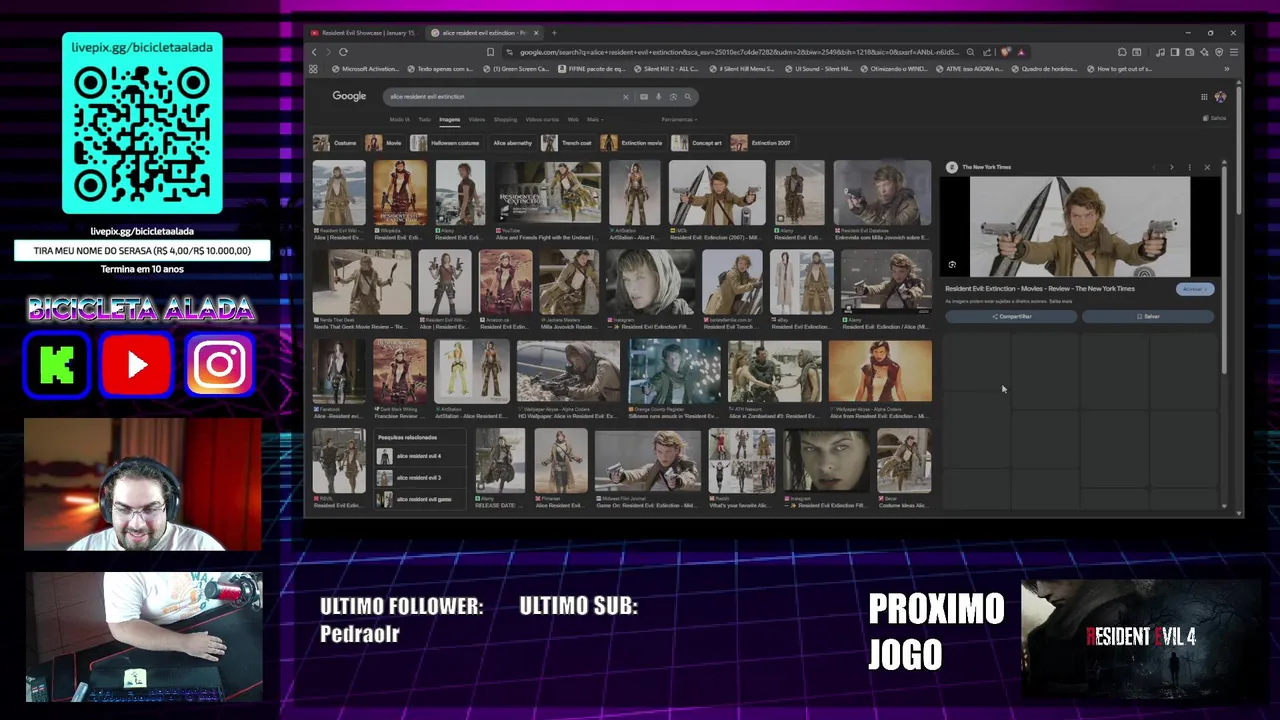The height and width of the screenshot is (720, 1280).
Task: Open the music note playlist icon
Action: point(1160,52)
